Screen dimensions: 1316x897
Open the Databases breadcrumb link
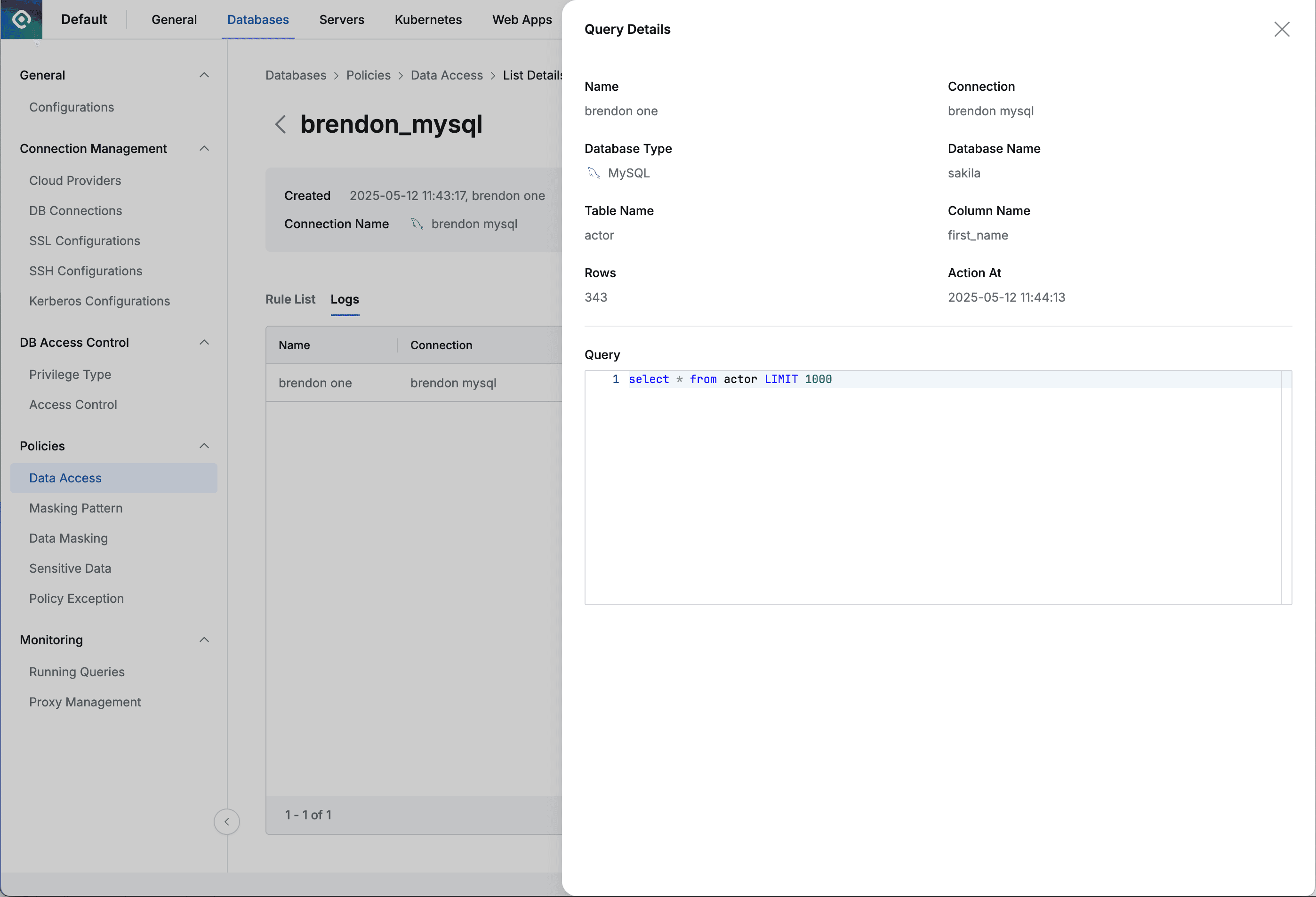pyautogui.click(x=296, y=75)
